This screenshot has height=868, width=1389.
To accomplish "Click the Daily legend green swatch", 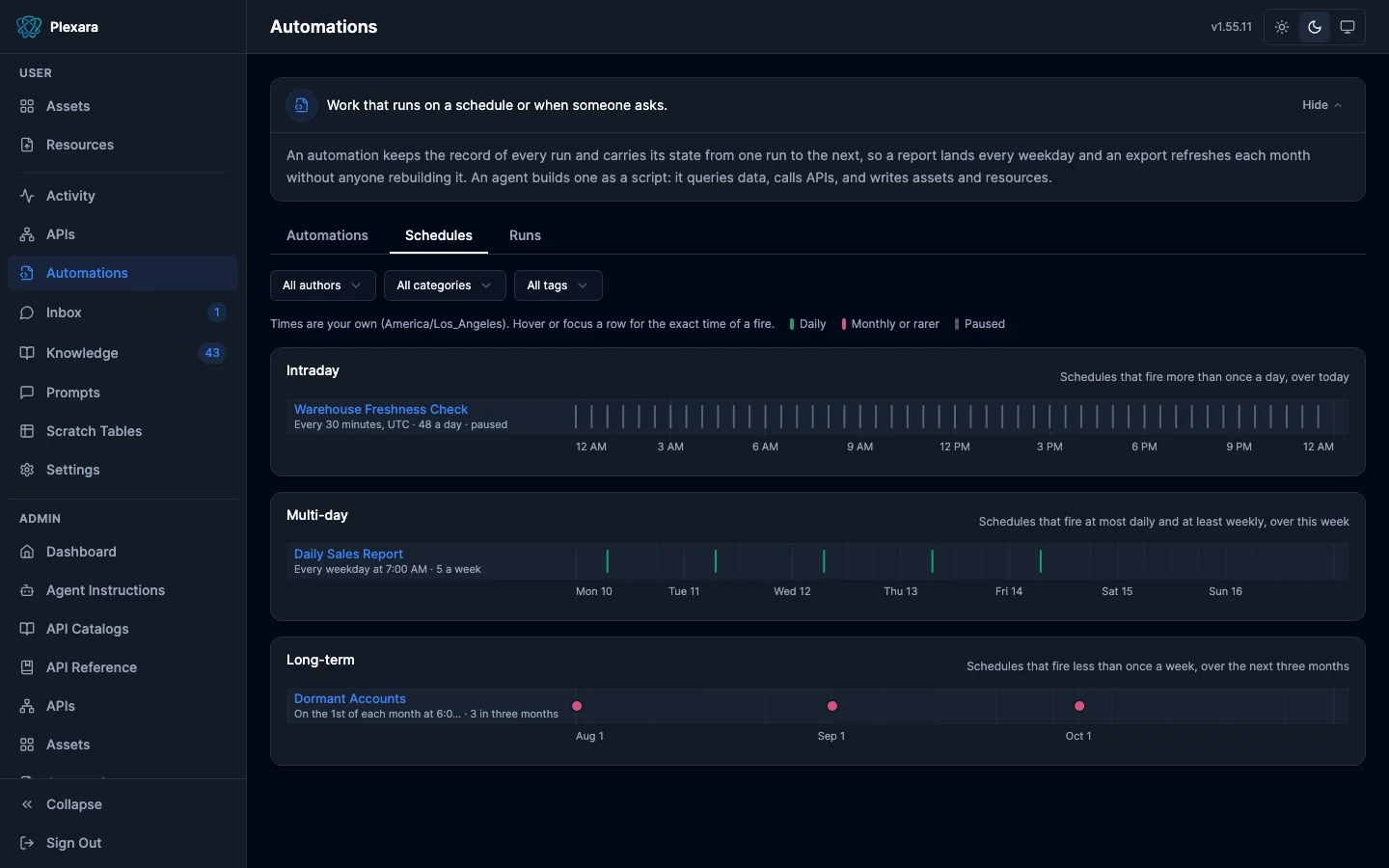I will [x=792, y=324].
